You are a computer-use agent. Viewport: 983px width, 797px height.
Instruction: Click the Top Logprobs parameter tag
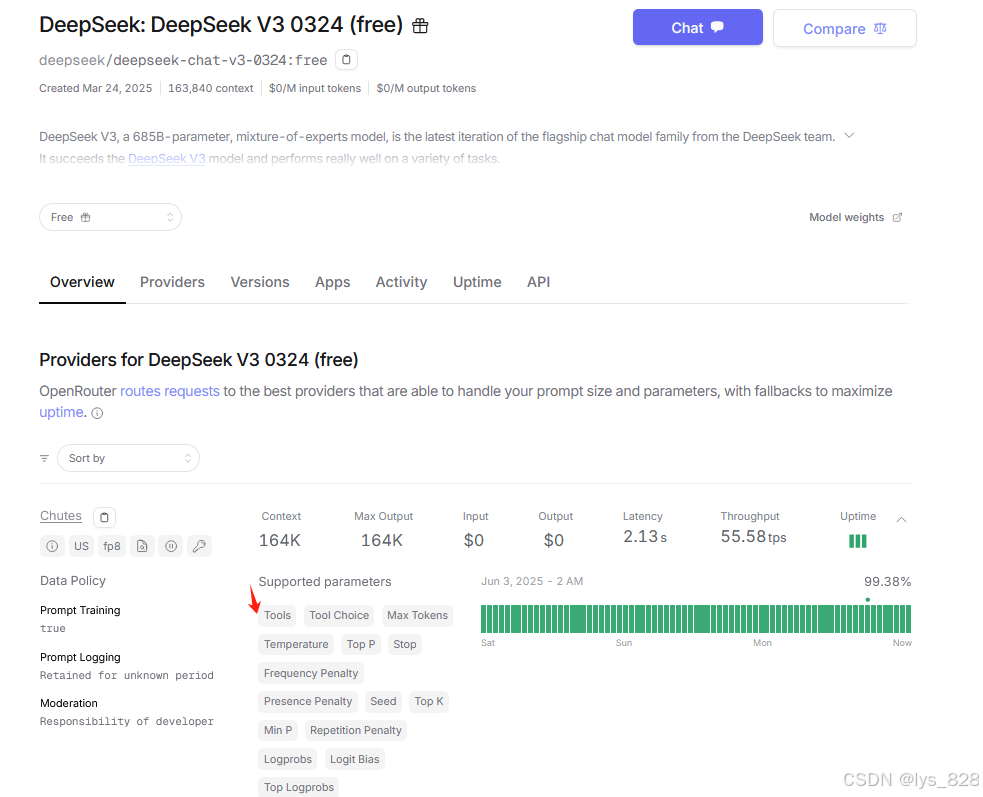click(x=298, y=787)
